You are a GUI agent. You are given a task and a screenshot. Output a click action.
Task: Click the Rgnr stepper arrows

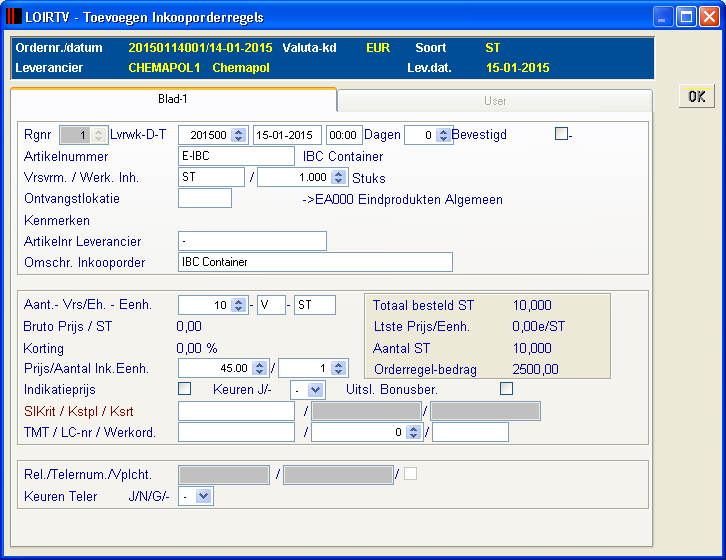click(x=98, y=135)
